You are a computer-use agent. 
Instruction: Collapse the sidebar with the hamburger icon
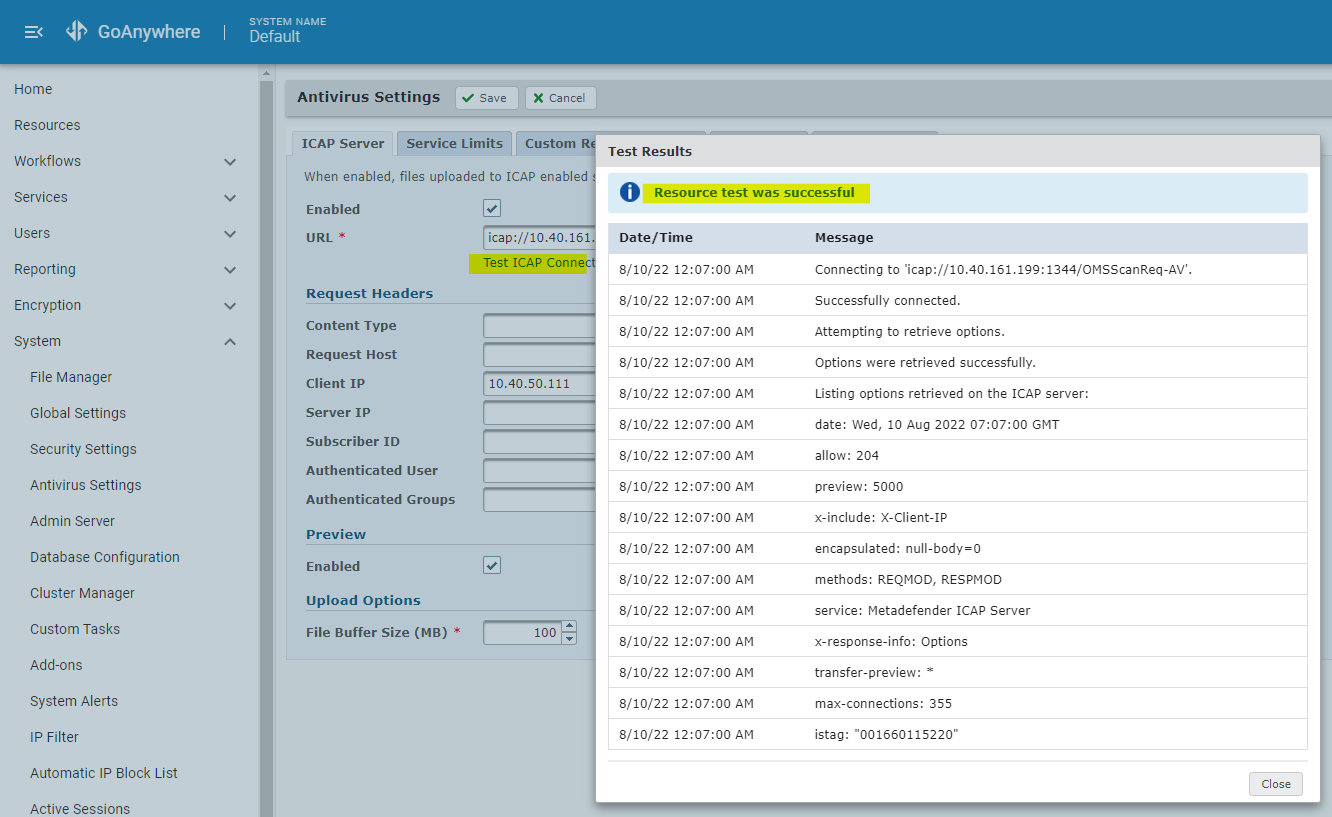tap(33, 32)
